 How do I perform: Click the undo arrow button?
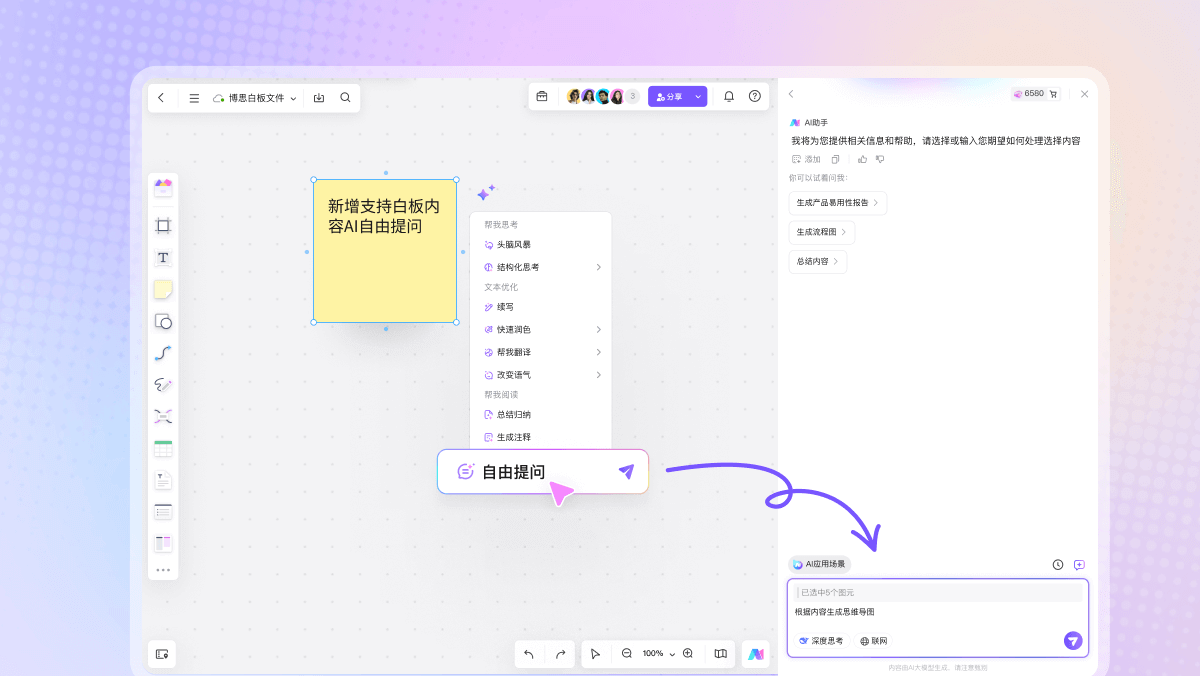(x=529, y=654)
